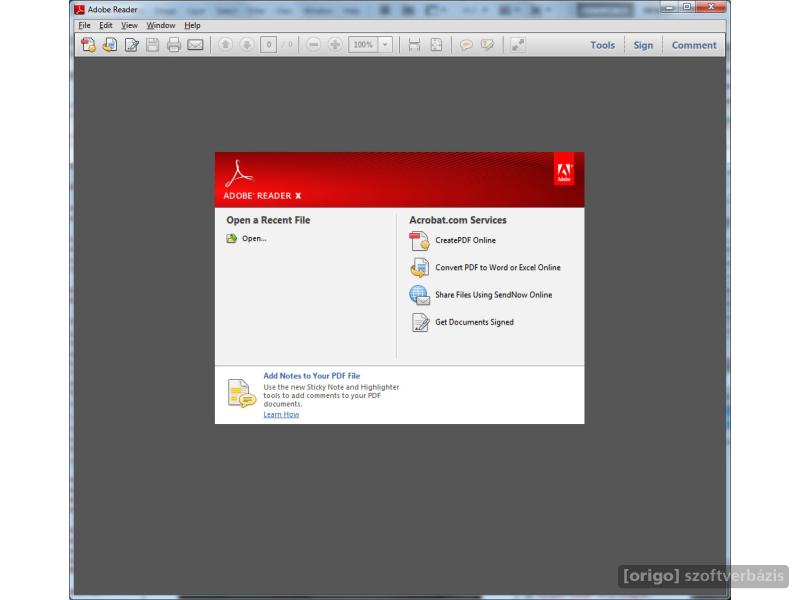This screenshot has height=600, width=800.
Task: Click the page number input field
Action: click(x=268, y=45)
